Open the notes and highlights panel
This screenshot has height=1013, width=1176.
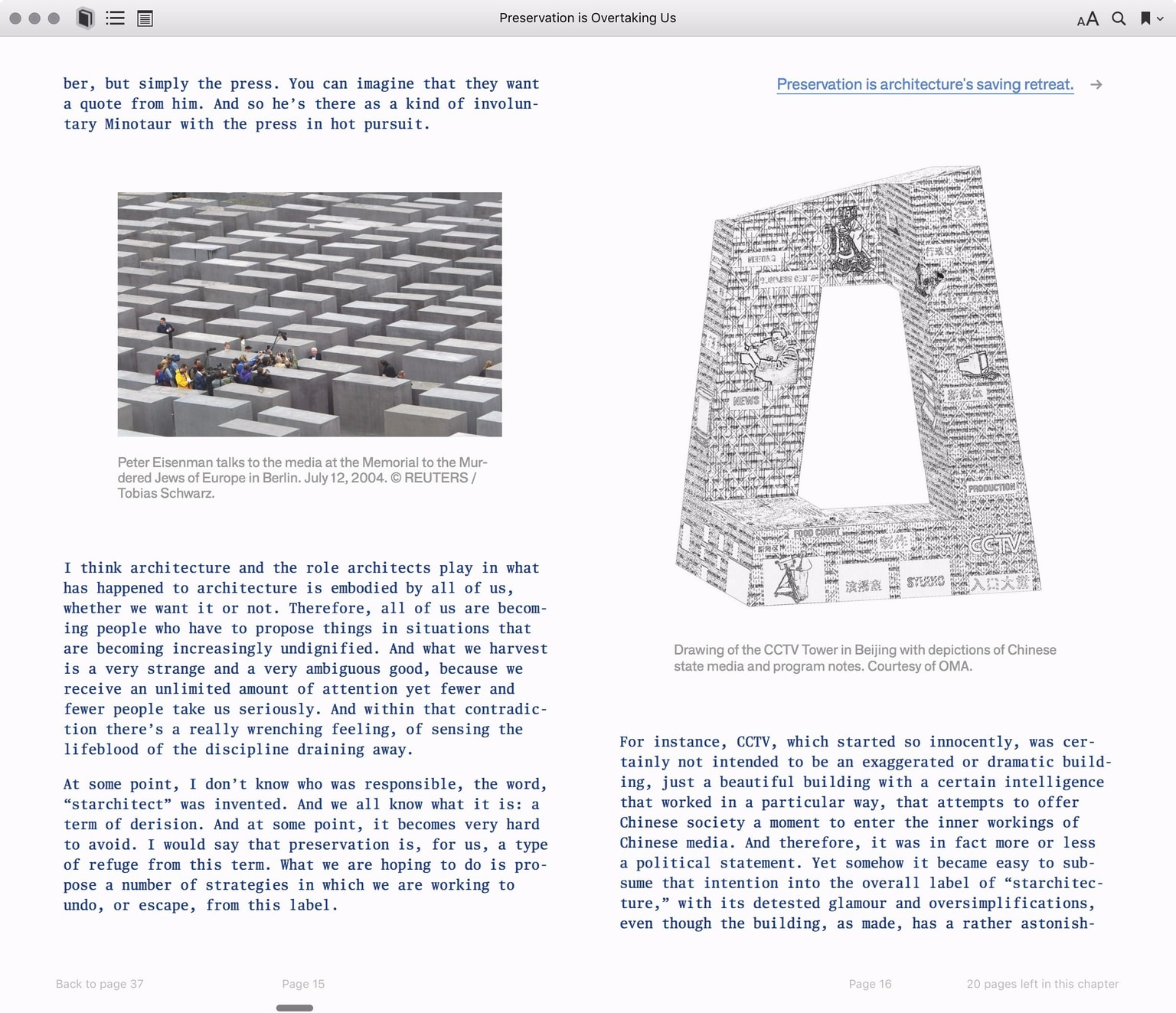(145, 18)
